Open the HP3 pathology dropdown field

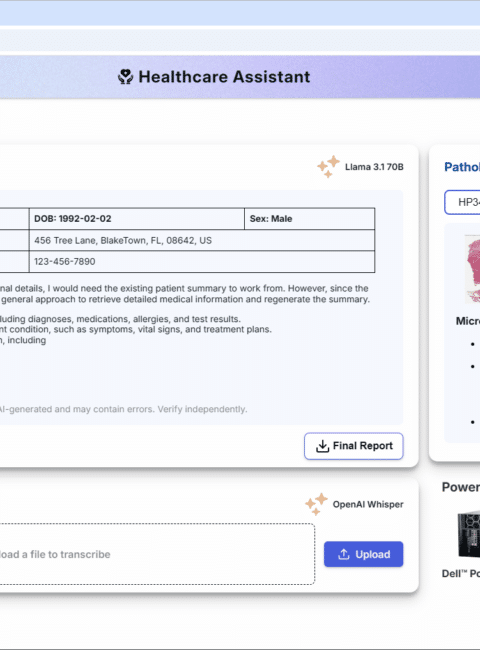point(462,202)
